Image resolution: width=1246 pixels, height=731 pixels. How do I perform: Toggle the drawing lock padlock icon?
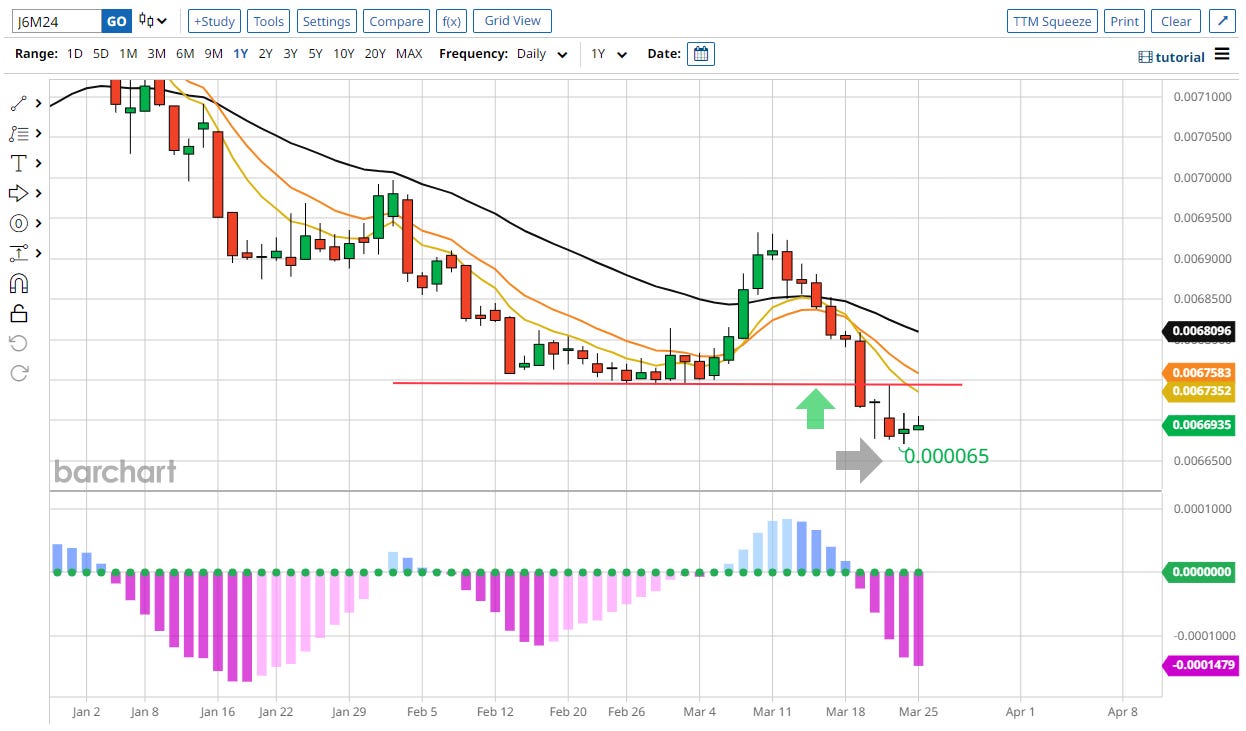click(18, 313)
